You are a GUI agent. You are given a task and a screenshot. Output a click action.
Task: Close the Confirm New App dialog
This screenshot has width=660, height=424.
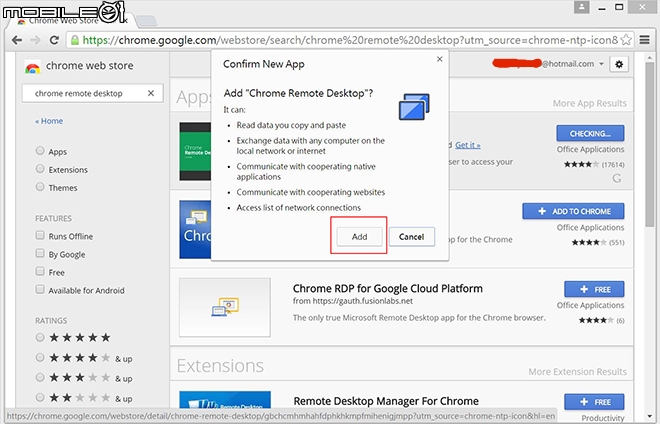click(439, 59)
